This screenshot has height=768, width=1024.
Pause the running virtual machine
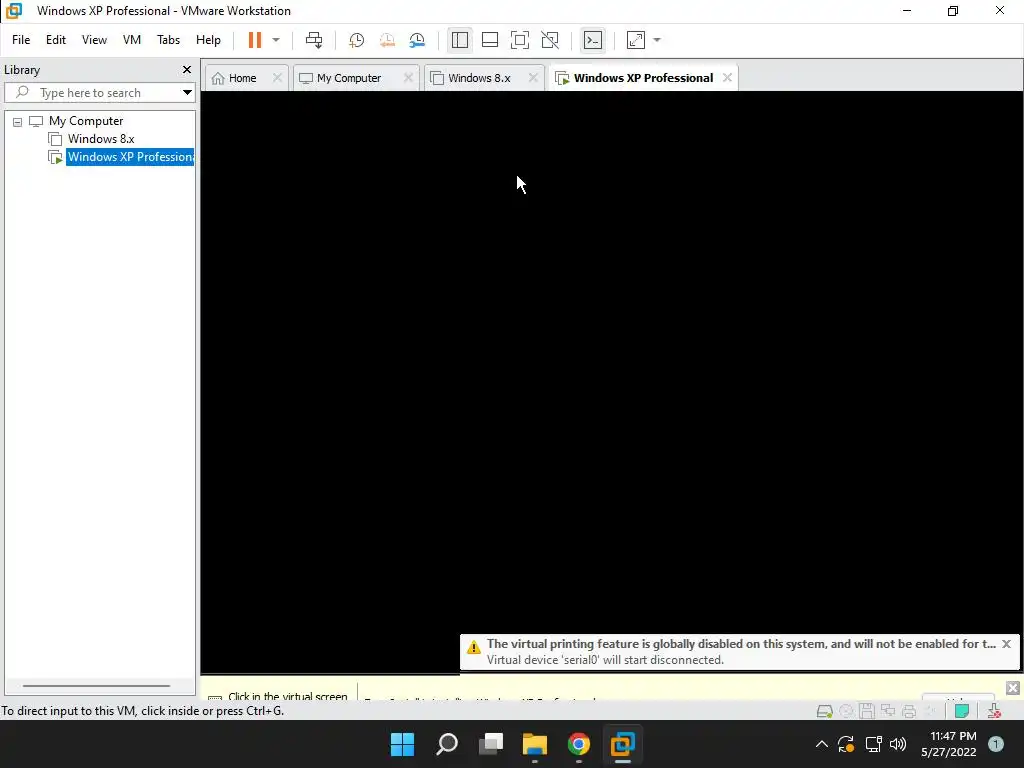[255, 40]
